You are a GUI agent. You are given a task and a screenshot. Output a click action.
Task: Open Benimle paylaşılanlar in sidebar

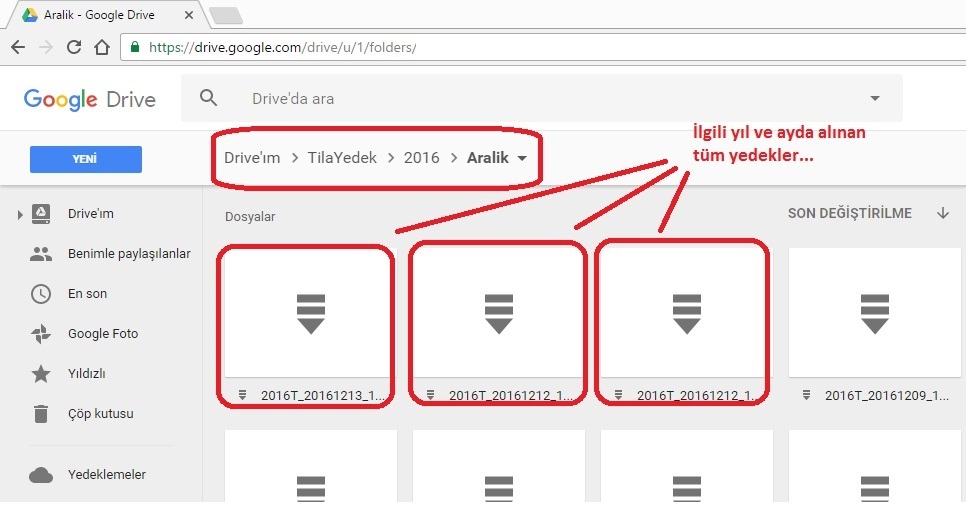(129, 254)
